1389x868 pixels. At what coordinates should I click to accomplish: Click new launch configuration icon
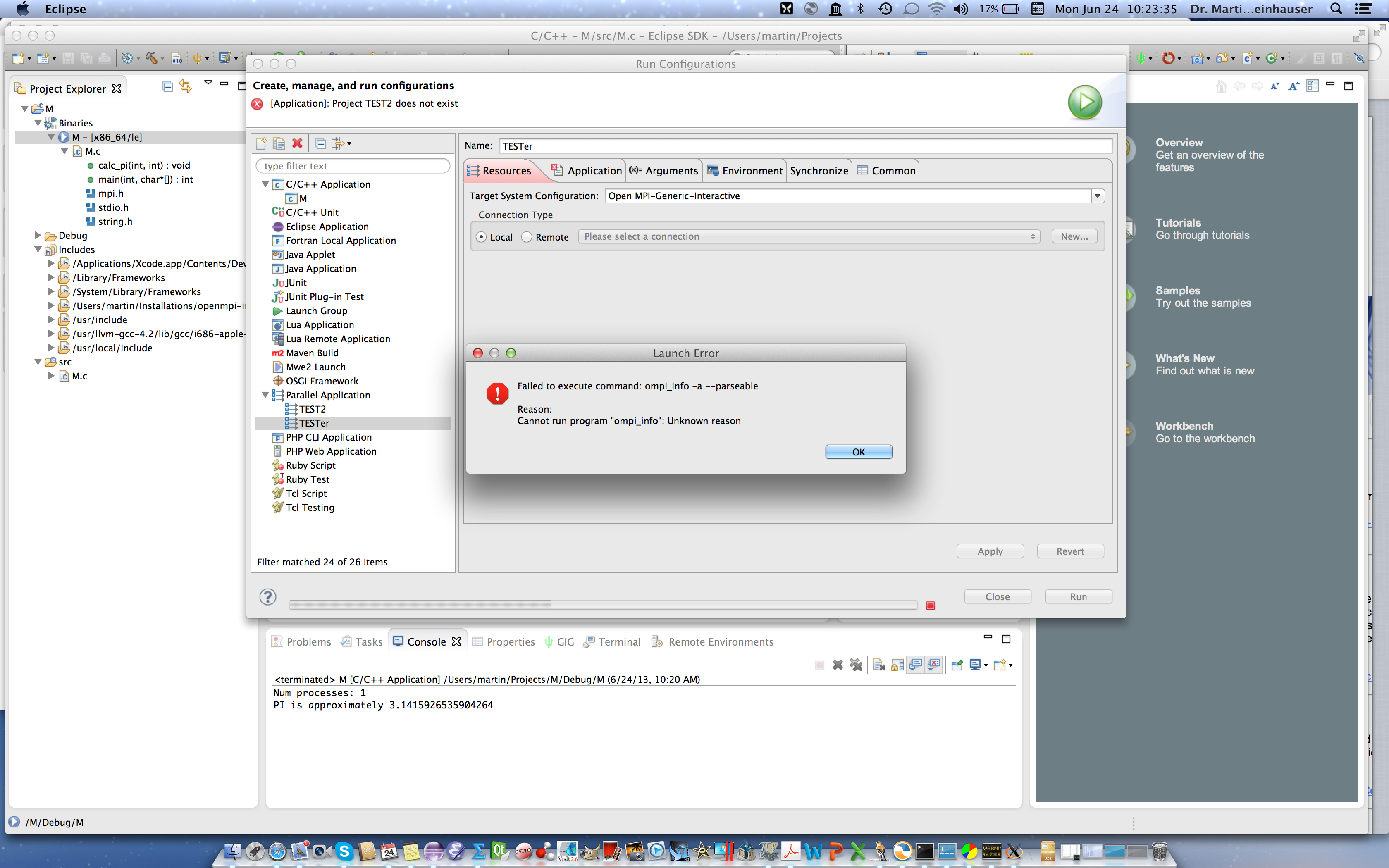[x=262, y=143]
